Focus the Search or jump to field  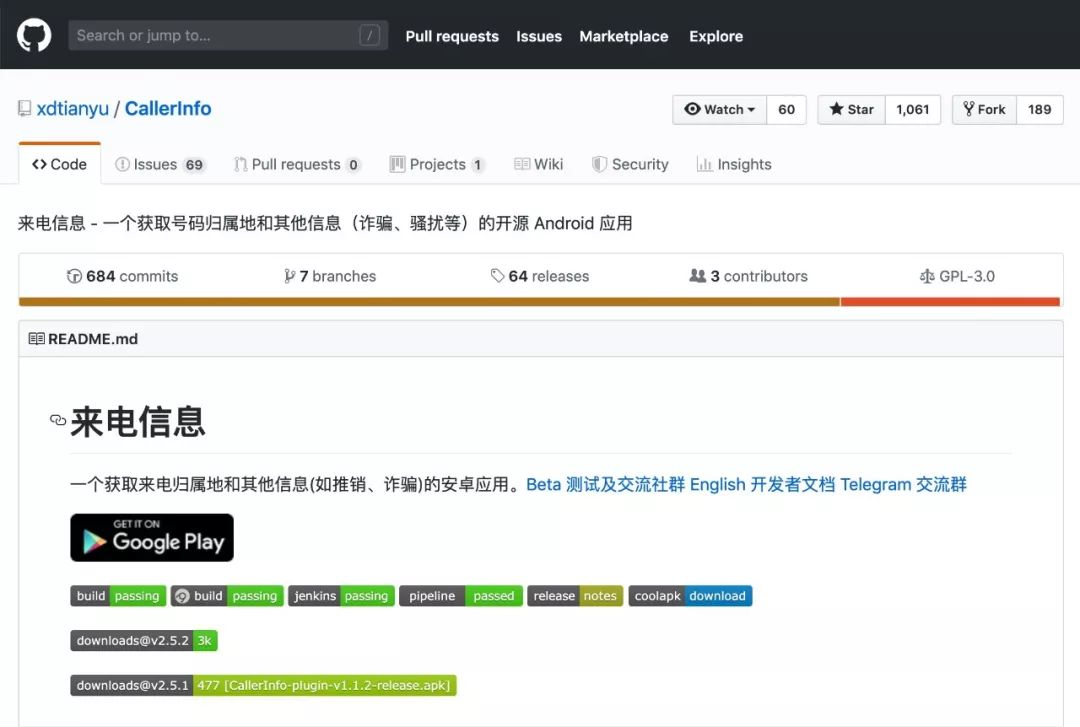[228, 35]
